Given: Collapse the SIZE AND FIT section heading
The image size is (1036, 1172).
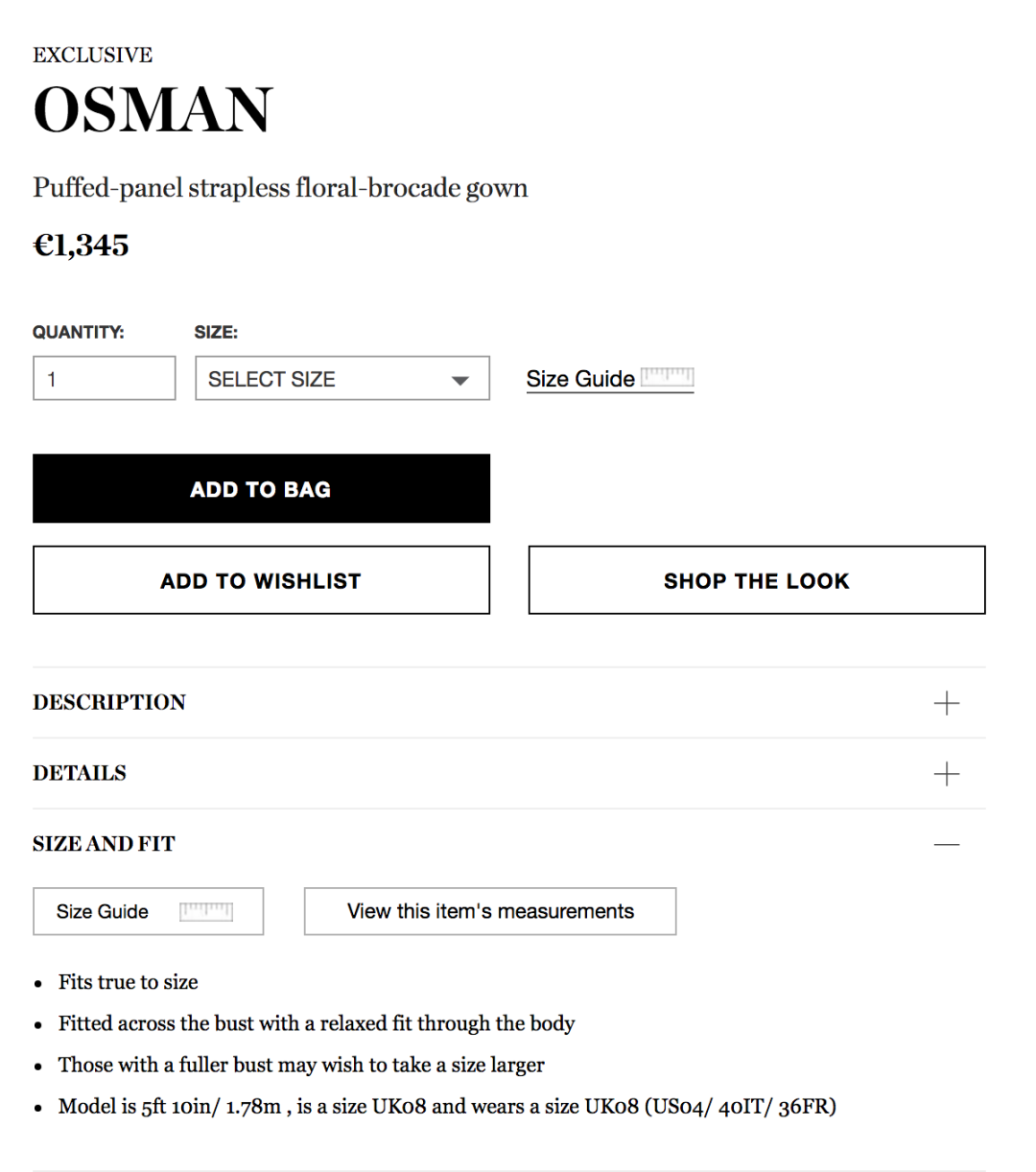Looking at the screenshot, I should pyautogui.click(x=104, y=844).
